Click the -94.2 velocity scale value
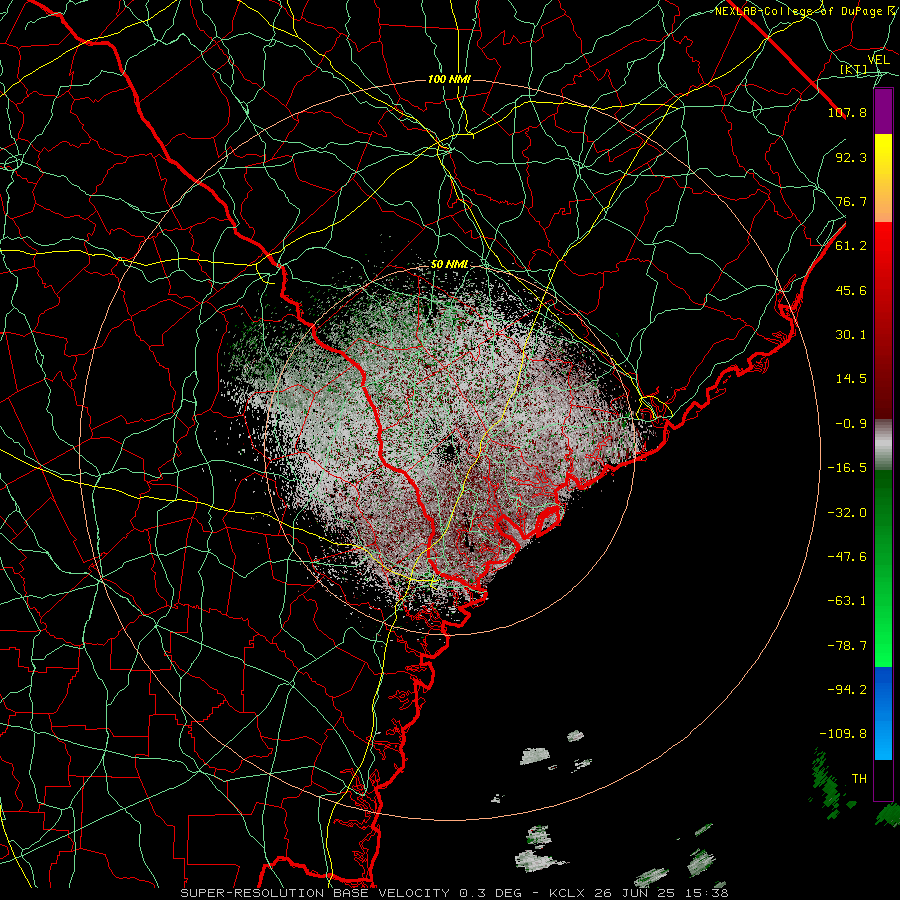 847,690
